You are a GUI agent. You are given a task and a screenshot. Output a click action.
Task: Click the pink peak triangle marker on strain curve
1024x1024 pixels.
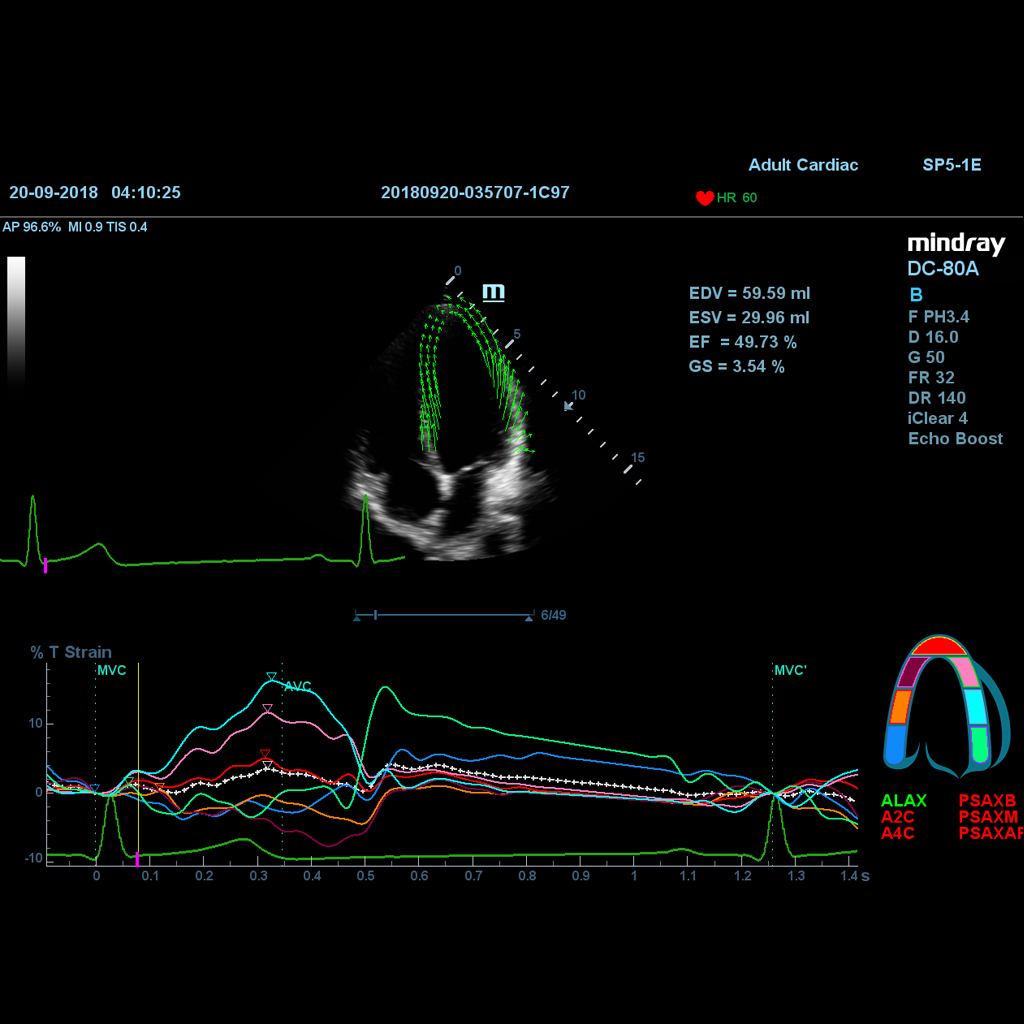267,708
